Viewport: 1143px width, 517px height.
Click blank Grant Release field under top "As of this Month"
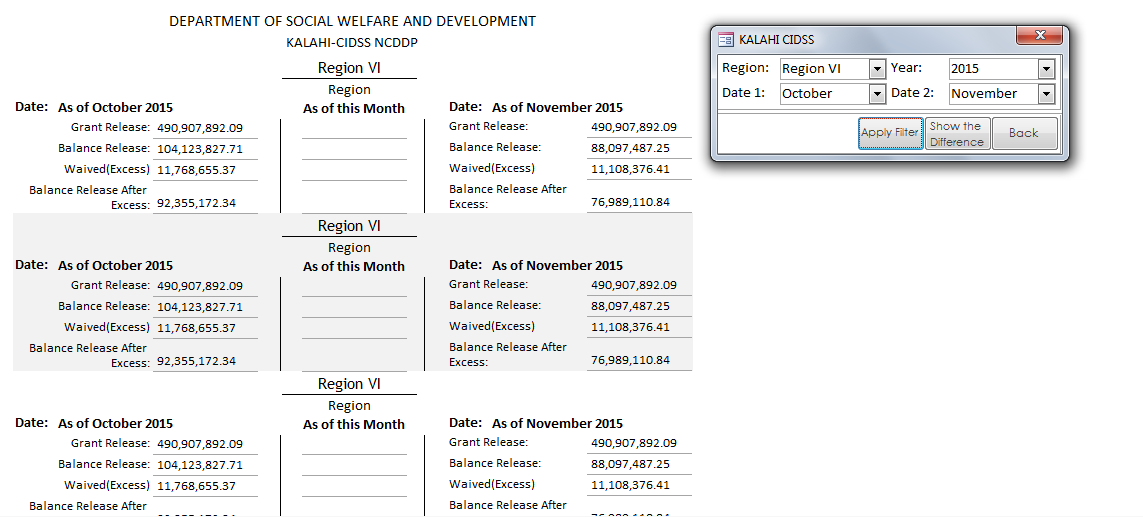click(x=354, y=130)
